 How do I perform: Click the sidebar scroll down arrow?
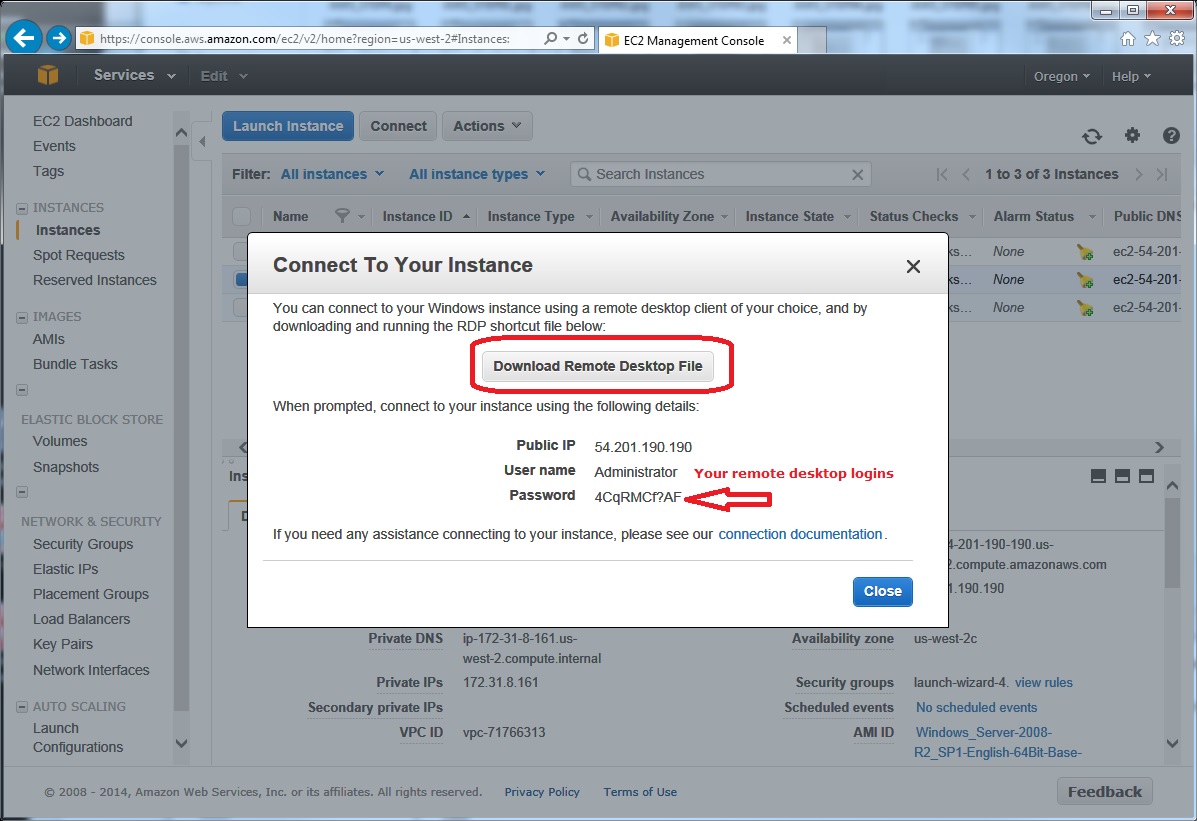[x=181, y=743]
